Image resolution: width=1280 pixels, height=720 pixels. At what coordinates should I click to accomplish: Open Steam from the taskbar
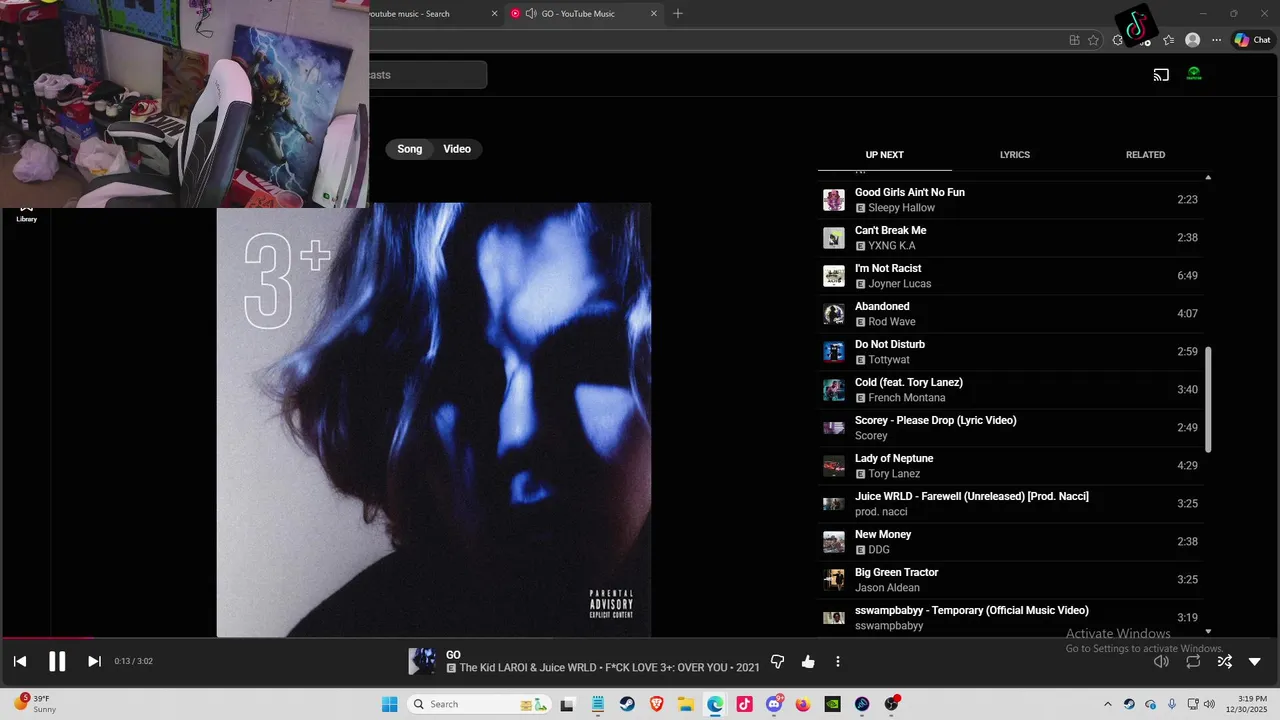(x=627, y=704)
